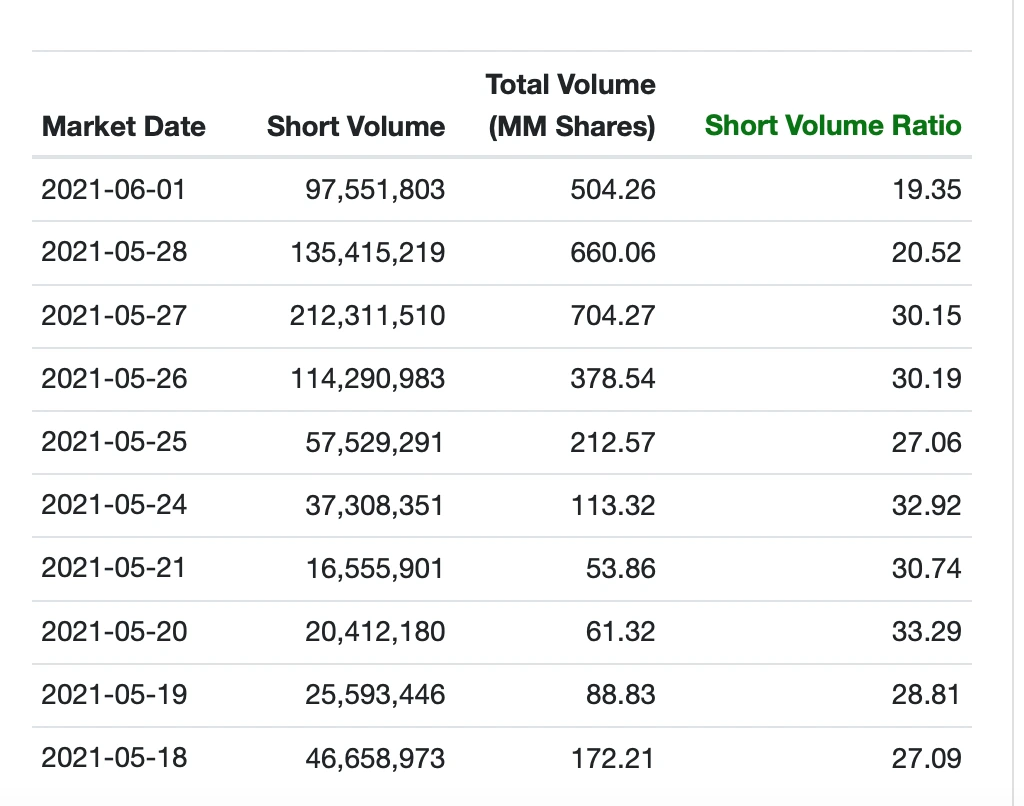Click short volume 20,412,180 cell
Screen dimensions: 1024x806
coord(375,632)
